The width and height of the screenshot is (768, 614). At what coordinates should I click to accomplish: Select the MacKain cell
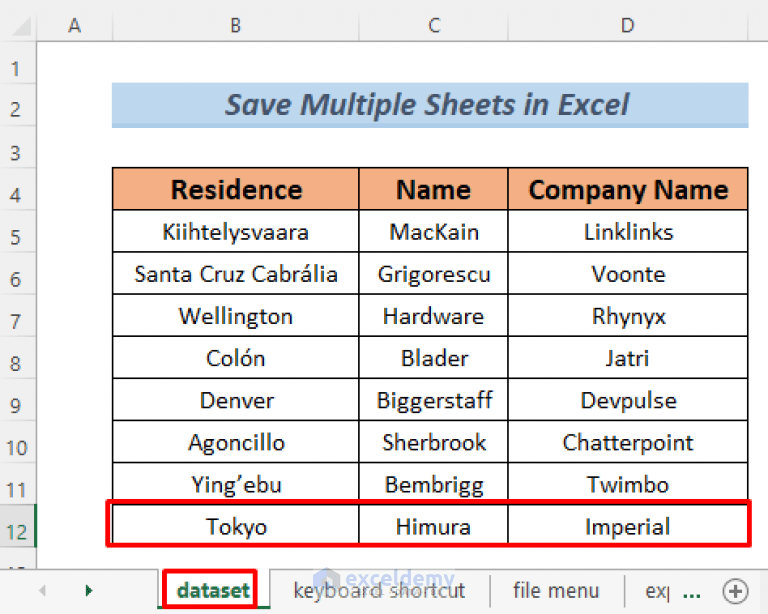point(433,232)
